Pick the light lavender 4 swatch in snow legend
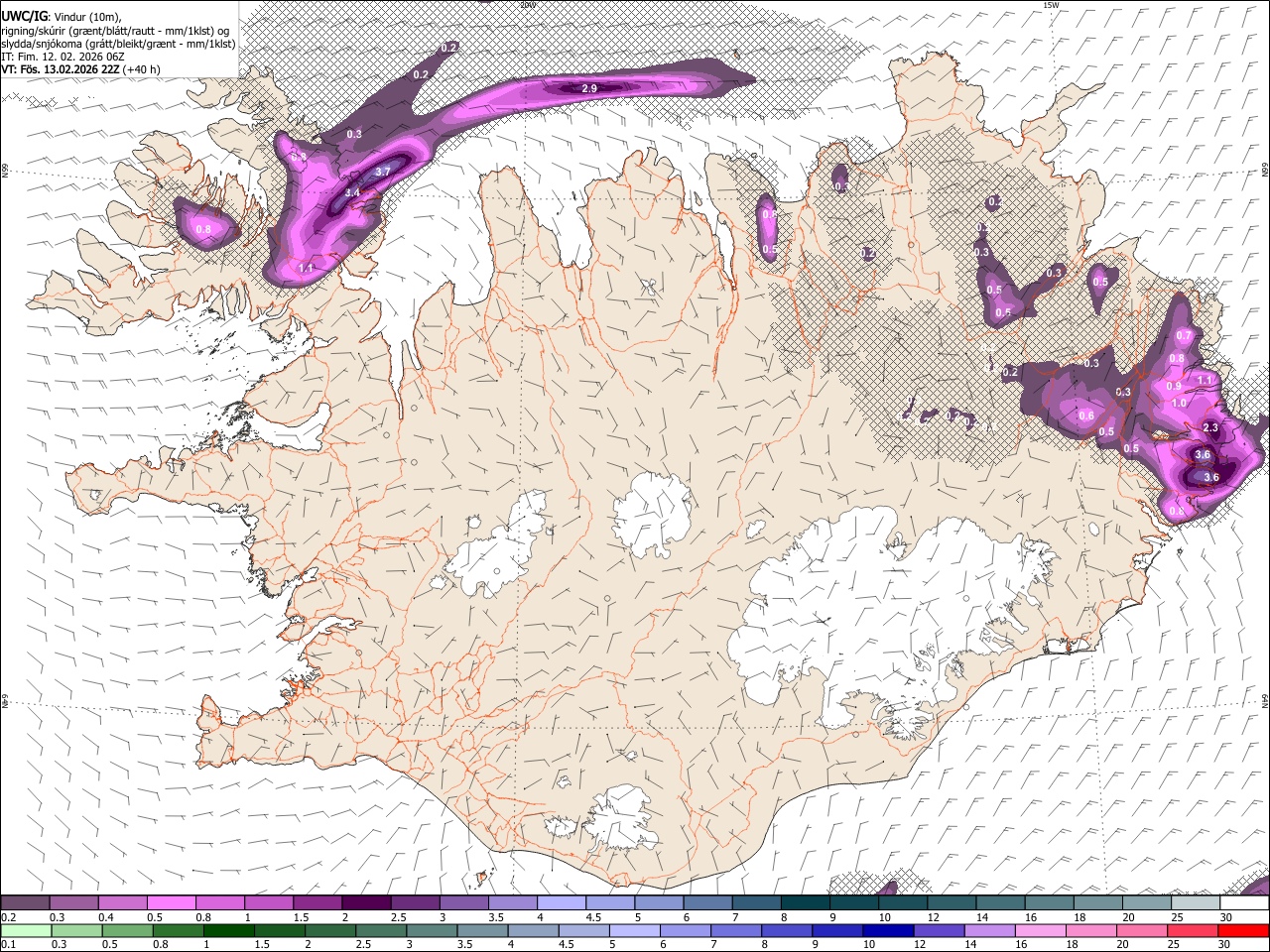The height and width of the screenshot is (952, 1270). [x=562, y=902]
